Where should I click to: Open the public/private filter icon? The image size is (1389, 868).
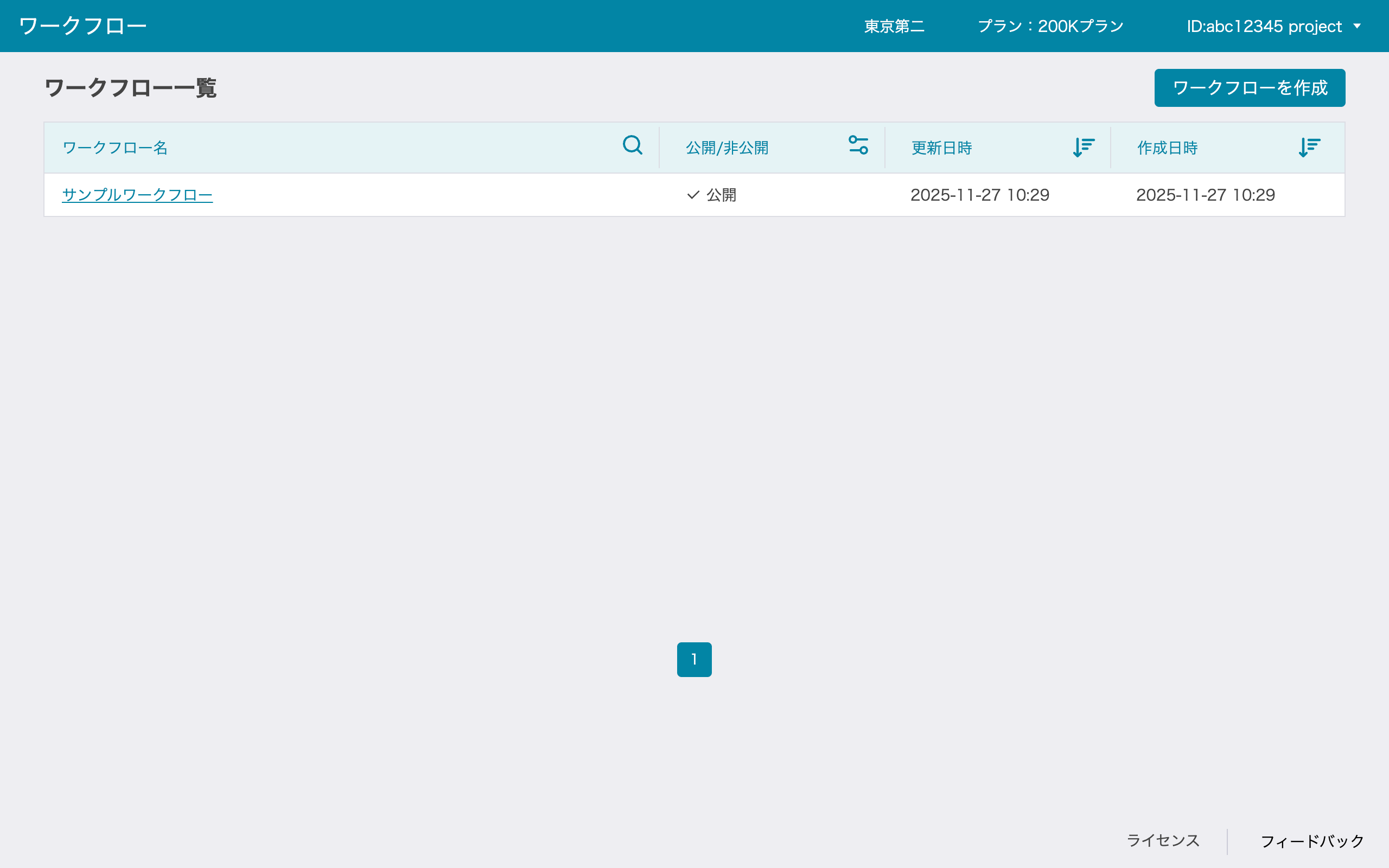pyautogui.click(x=858, y=145)
